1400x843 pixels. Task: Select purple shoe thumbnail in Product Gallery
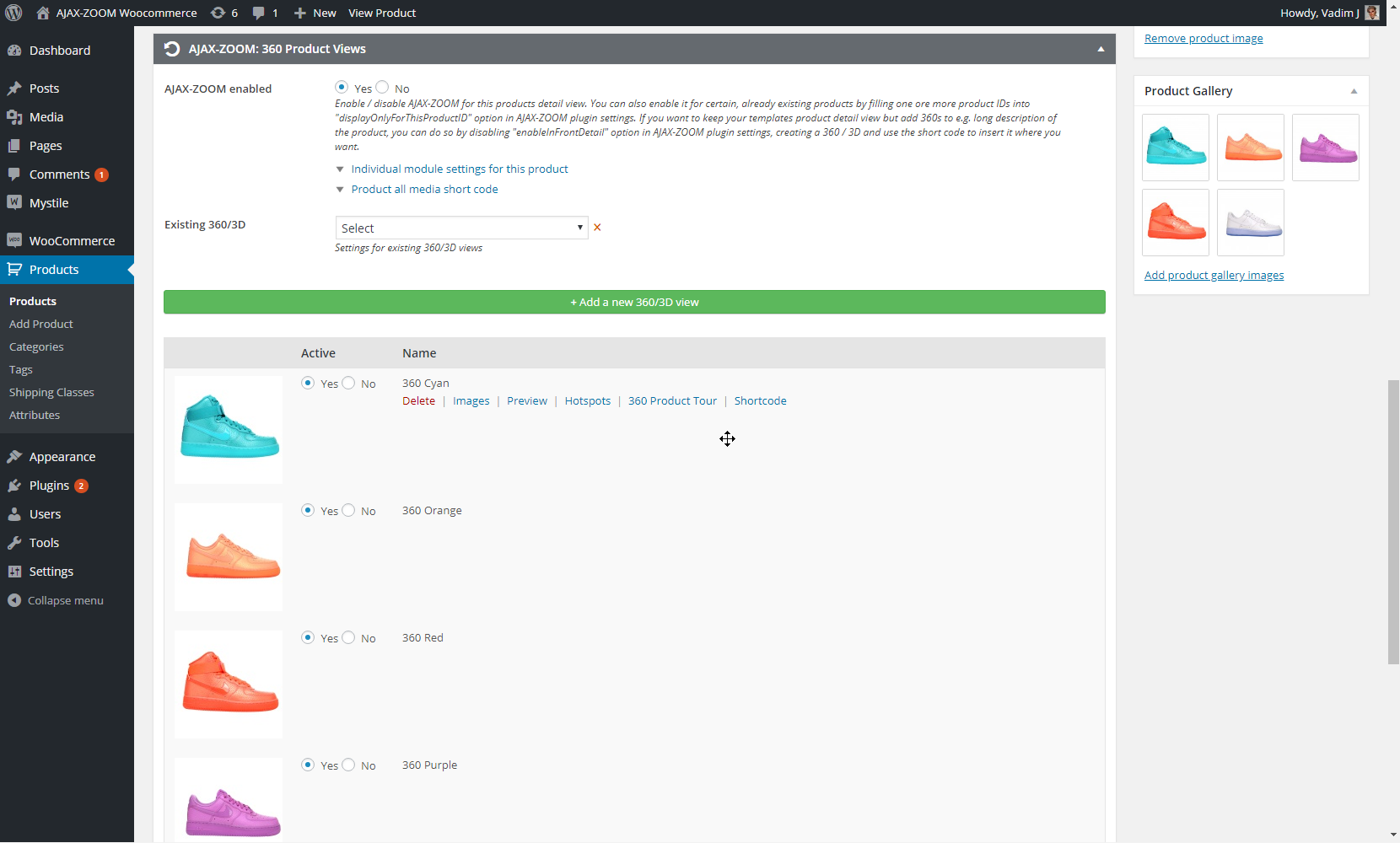tap(1326, 148)
